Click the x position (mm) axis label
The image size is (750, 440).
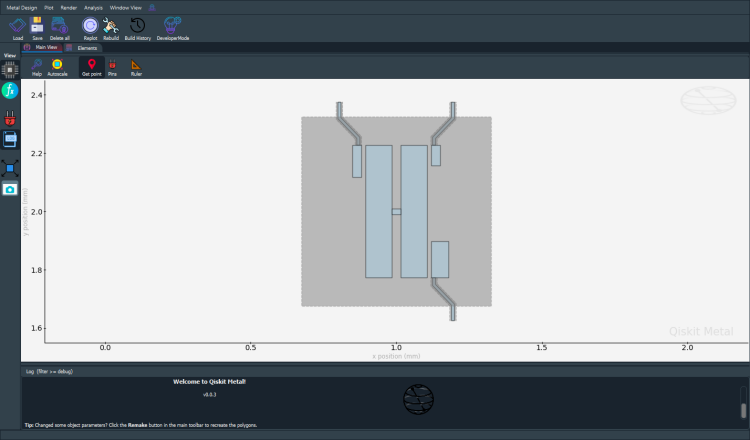click(396, 356)
